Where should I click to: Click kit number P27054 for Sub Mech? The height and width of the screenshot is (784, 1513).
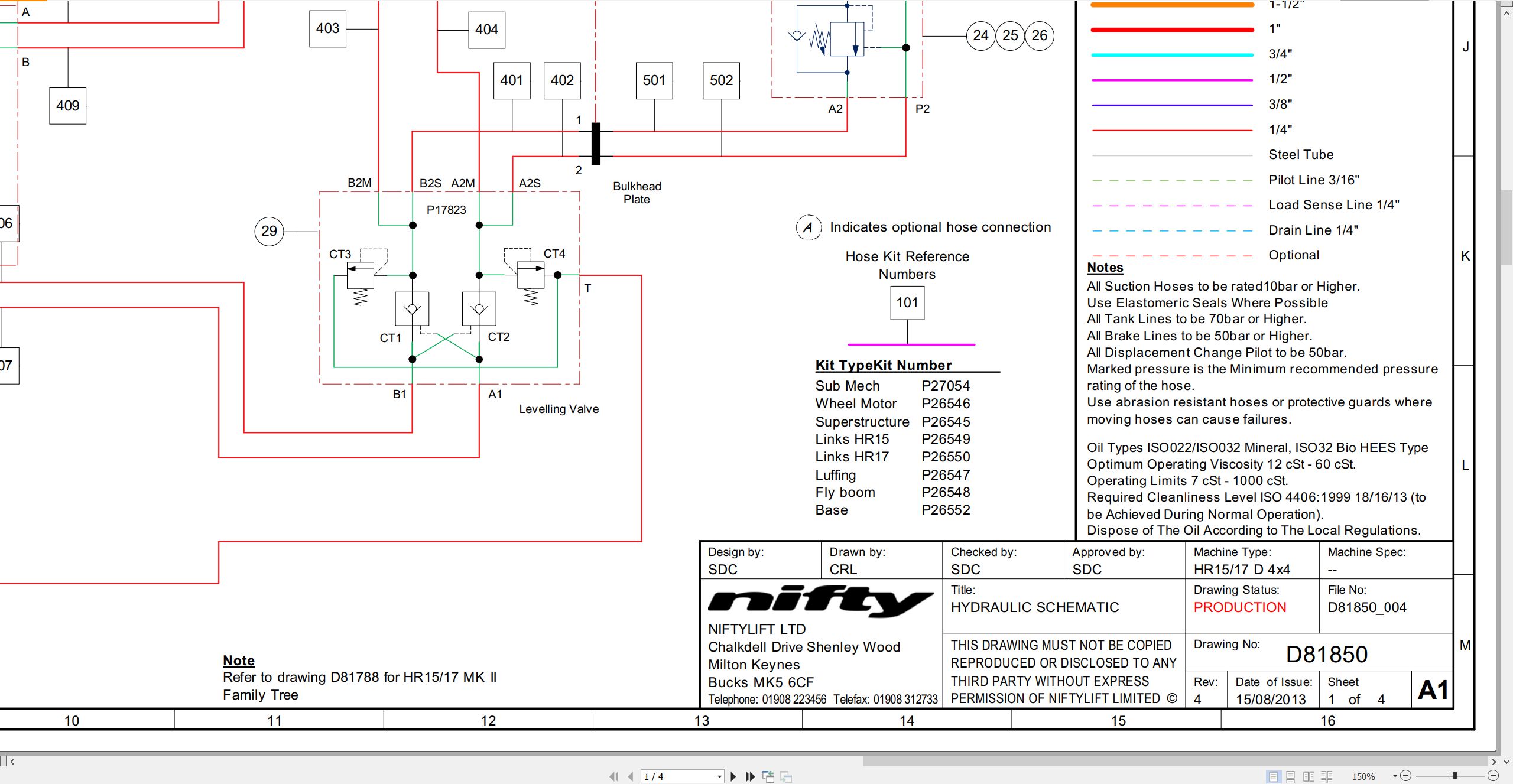[x=946, y=386]
